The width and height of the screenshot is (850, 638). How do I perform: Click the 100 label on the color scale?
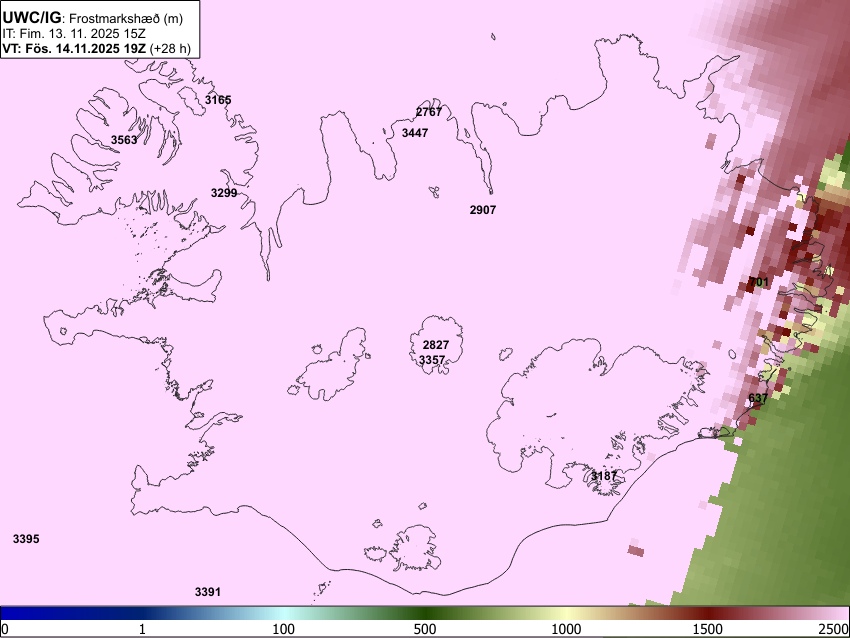(x=284, y=629)
